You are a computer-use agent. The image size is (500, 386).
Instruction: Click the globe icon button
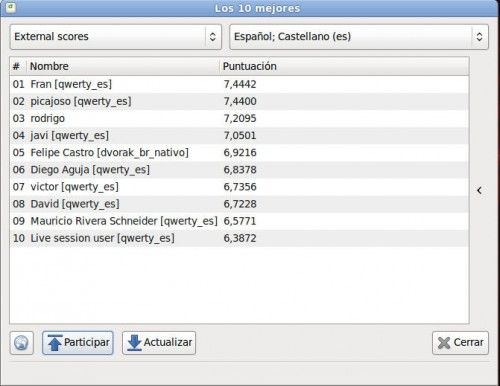(x=22, y=343)
